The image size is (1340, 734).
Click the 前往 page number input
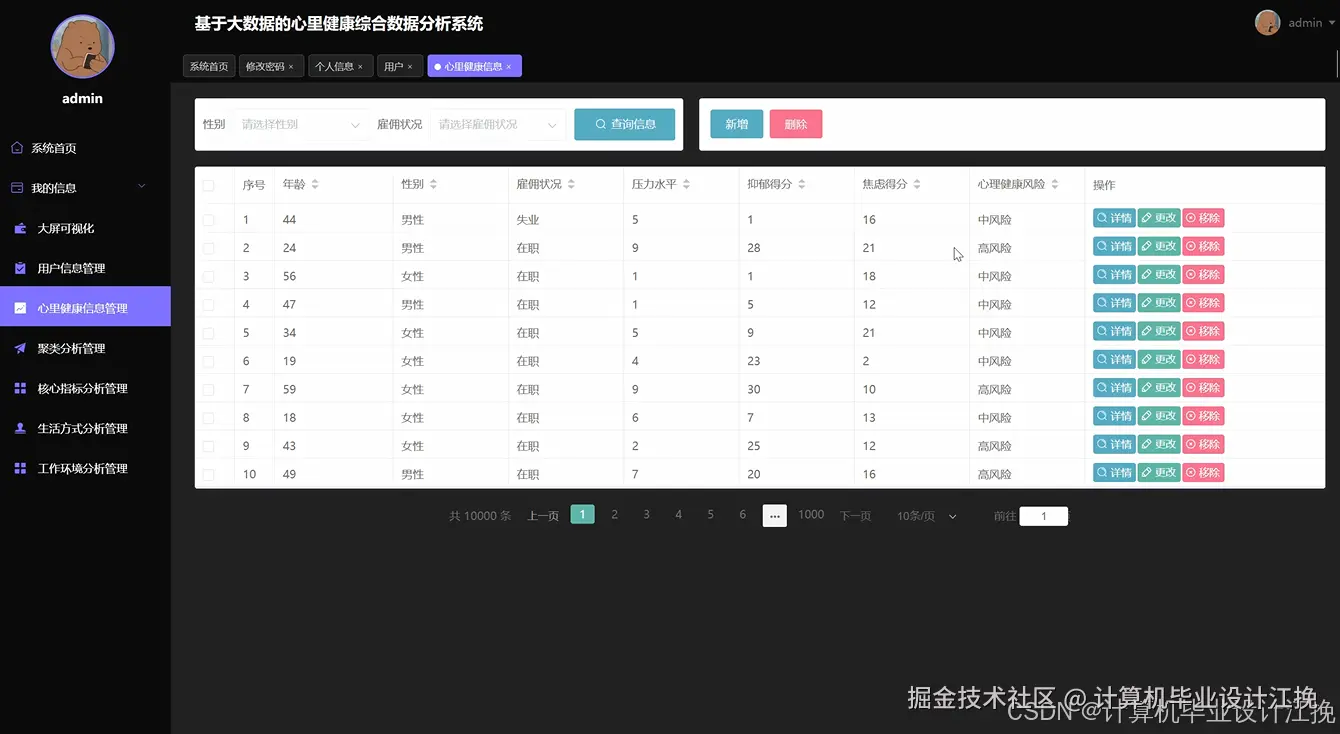(1044, 516)
